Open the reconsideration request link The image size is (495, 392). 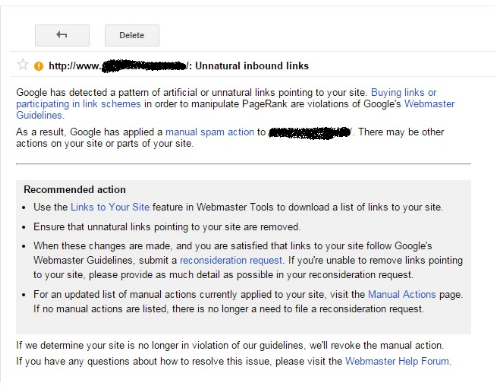tap(231, 260)
